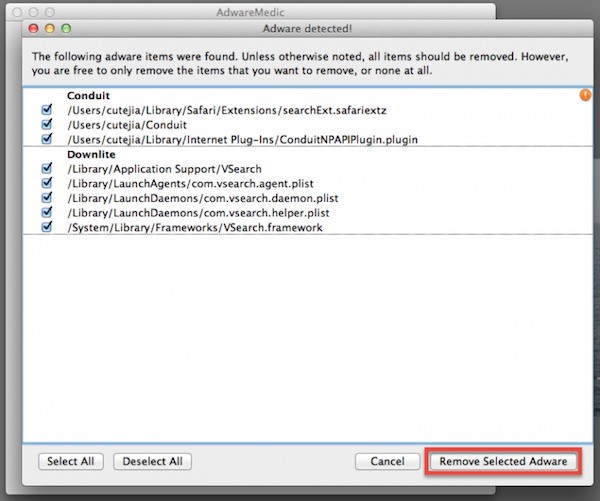Click the orange warning icon beside Conduit
Screen dimensions: 600x501
click(585, 96)
